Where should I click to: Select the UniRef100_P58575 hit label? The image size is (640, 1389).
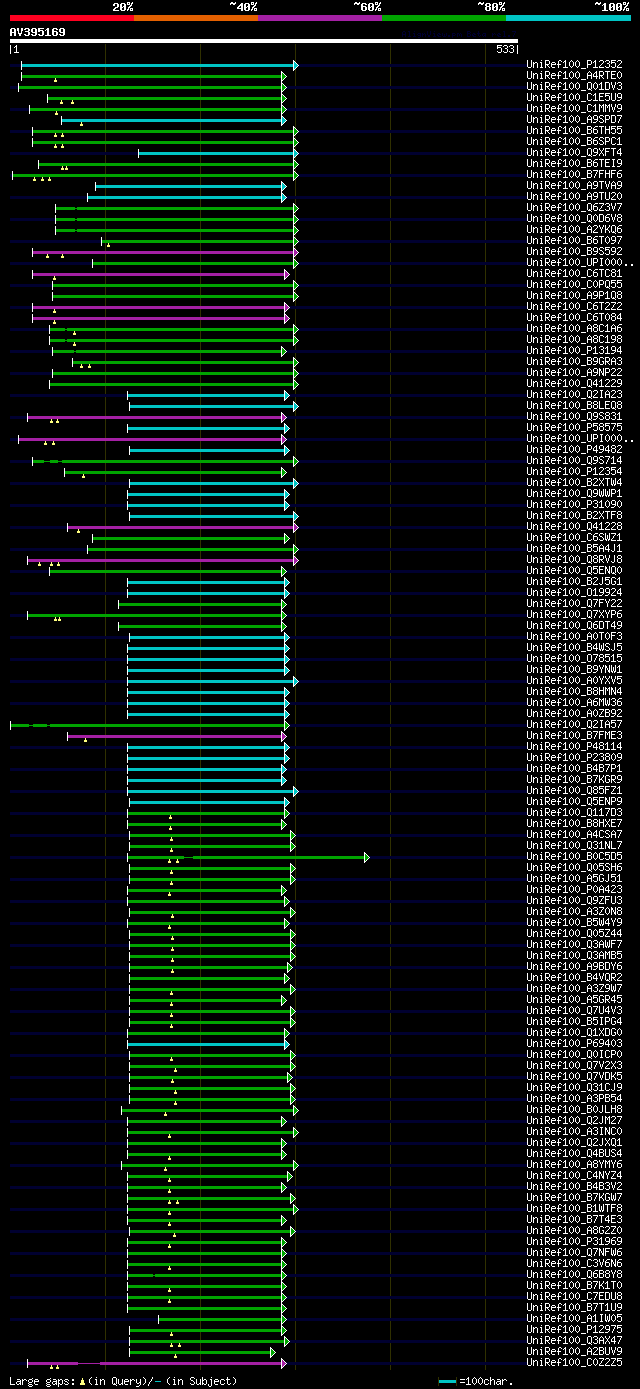click(574, 428)
